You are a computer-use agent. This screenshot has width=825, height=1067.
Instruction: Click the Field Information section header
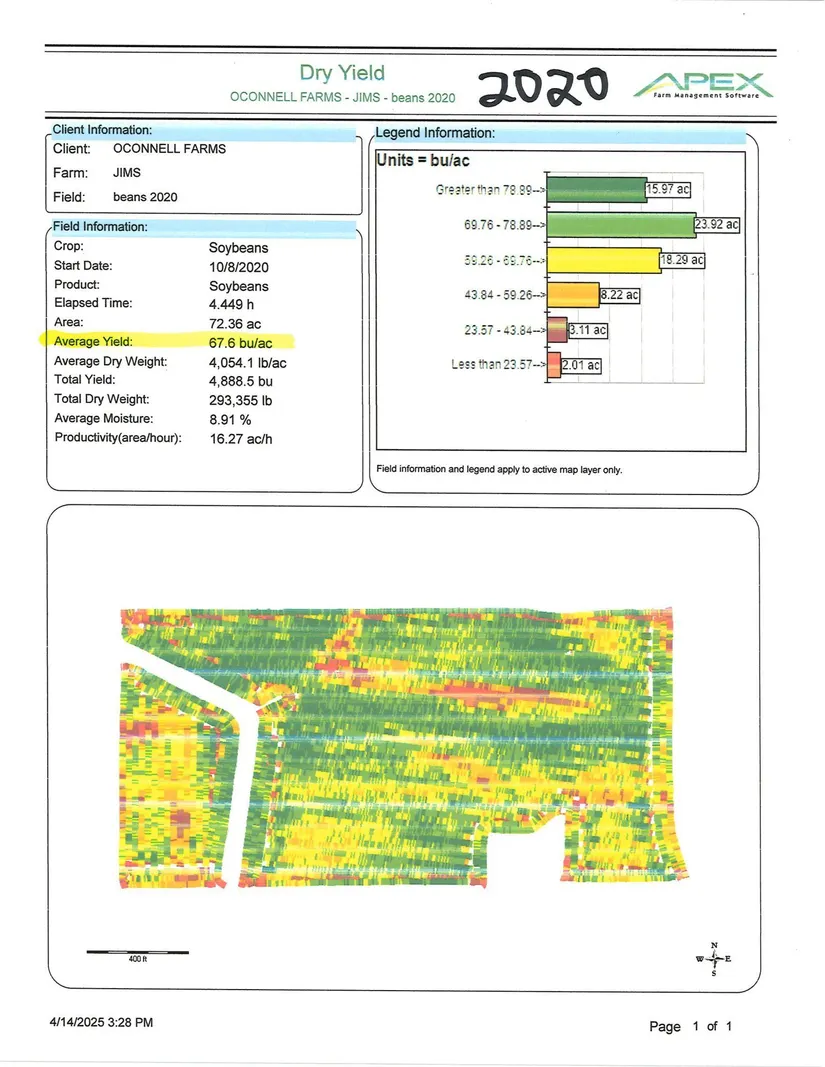(100, 227)
